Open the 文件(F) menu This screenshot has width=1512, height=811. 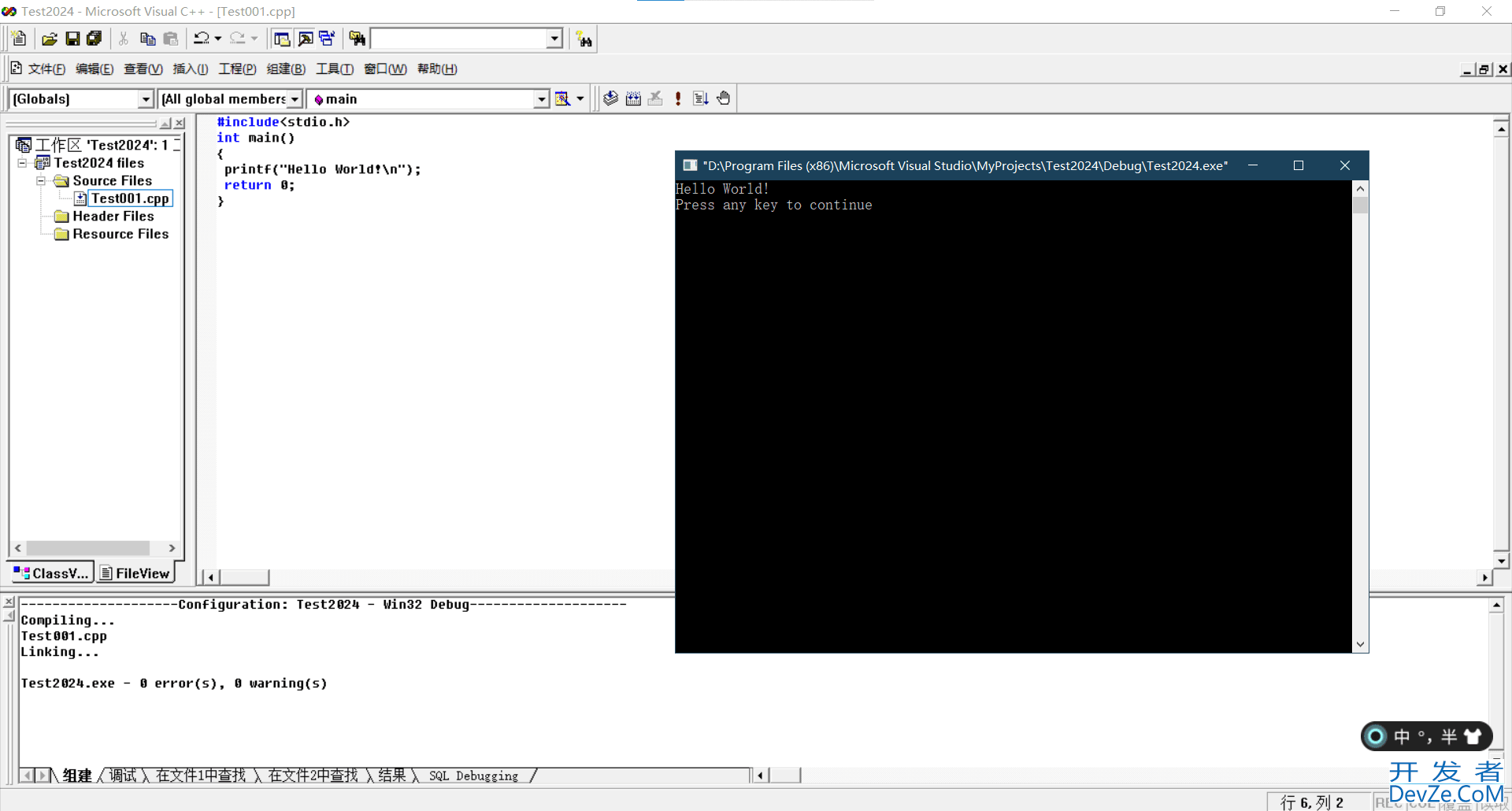pos(46,69)
